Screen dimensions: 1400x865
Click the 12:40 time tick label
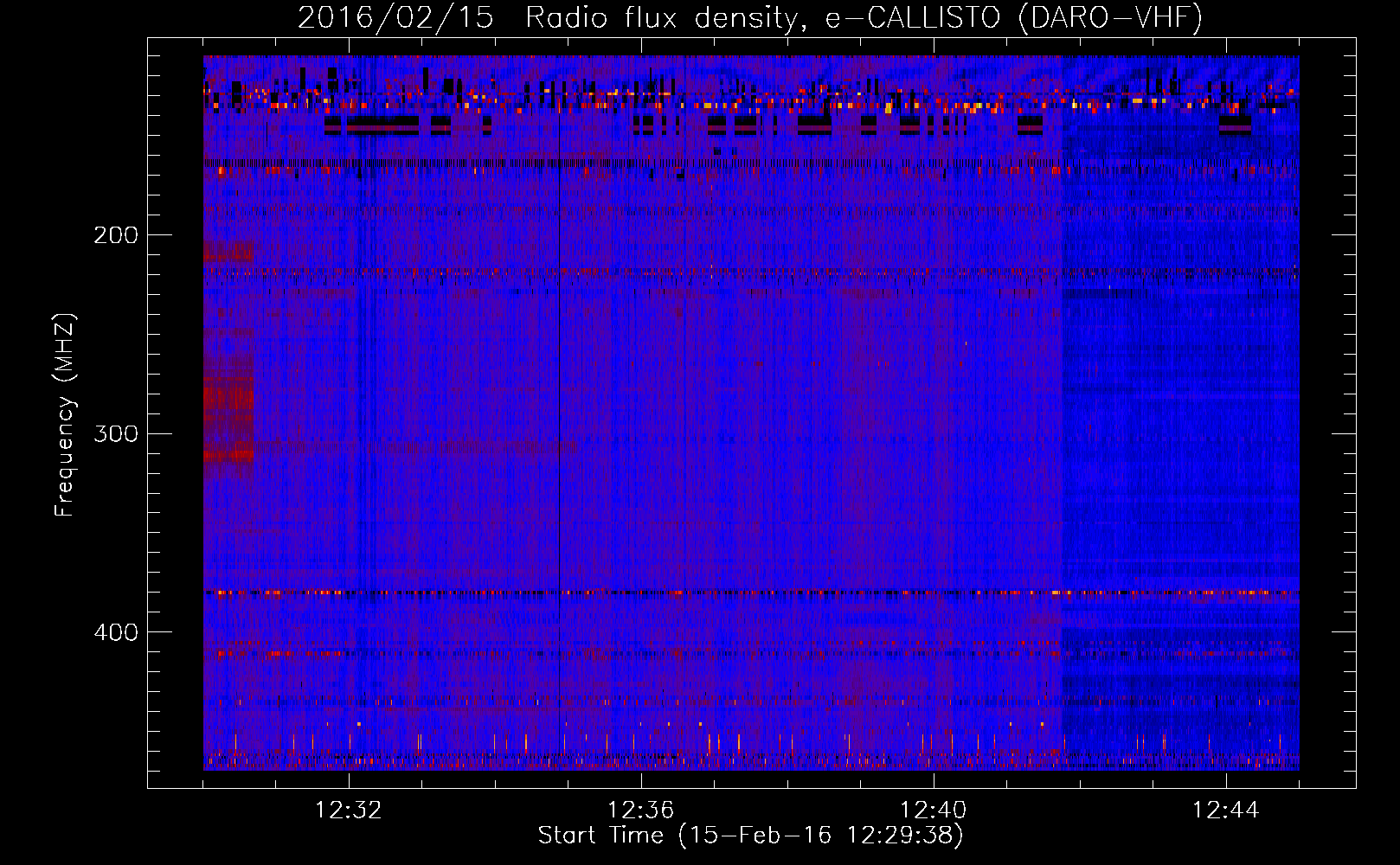pos(934,811)
